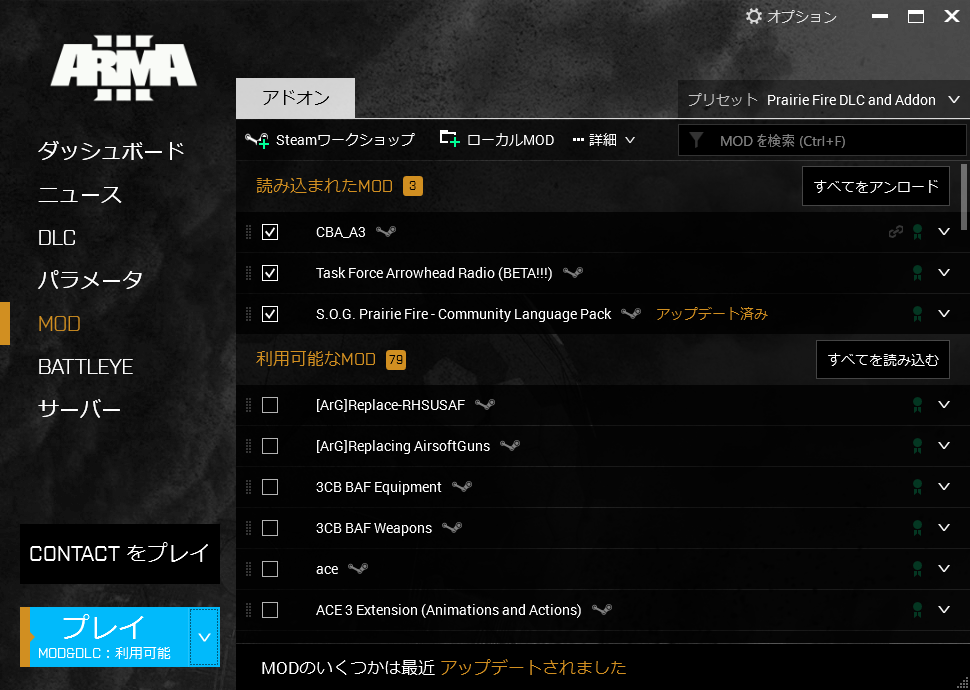970x690 pixels.
Task: Click the Steam icon next to 3CB BAF Weapons
Action: tap(452, 528)
